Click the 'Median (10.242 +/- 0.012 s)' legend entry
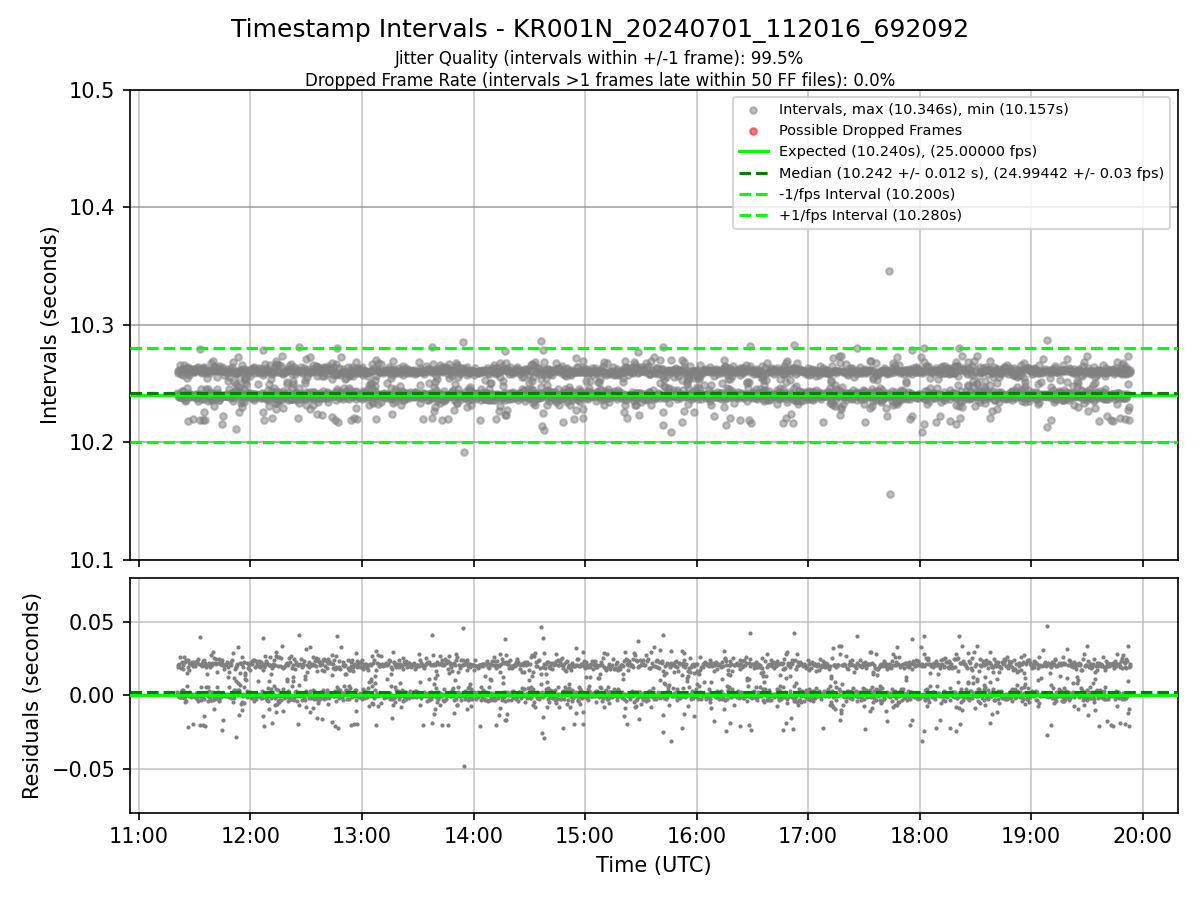The width and height of the screenshot is (1200, 900). [971, 173]
